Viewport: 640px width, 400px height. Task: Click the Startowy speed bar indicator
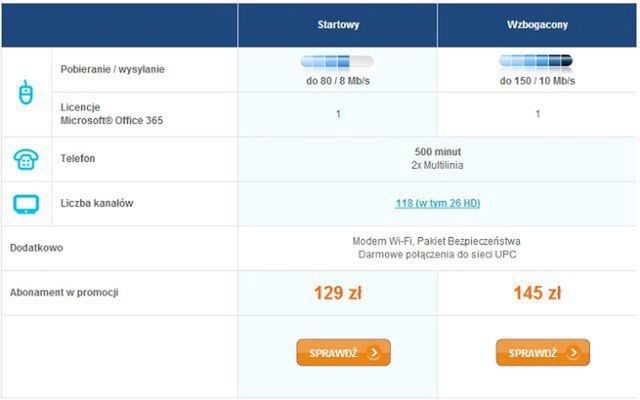point(338,62)
